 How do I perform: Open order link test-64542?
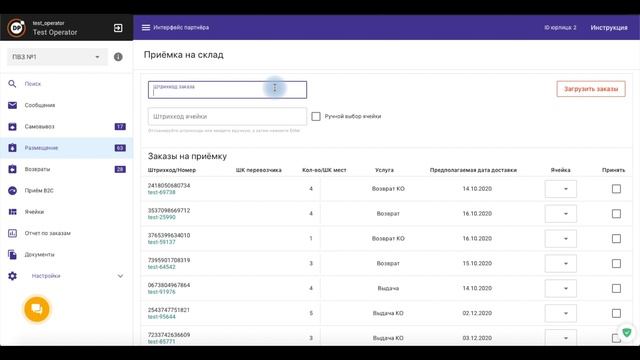tap(162, 267)
